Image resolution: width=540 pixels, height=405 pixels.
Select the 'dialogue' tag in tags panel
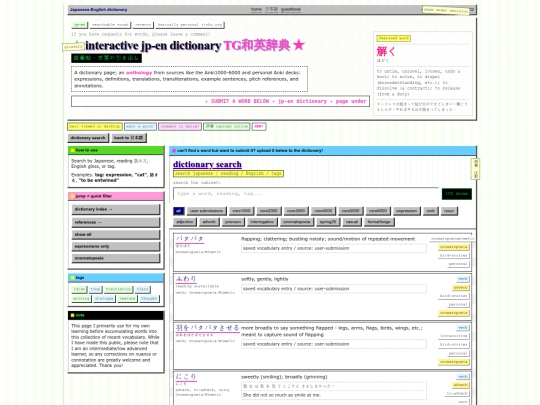(x=104, y=299)
